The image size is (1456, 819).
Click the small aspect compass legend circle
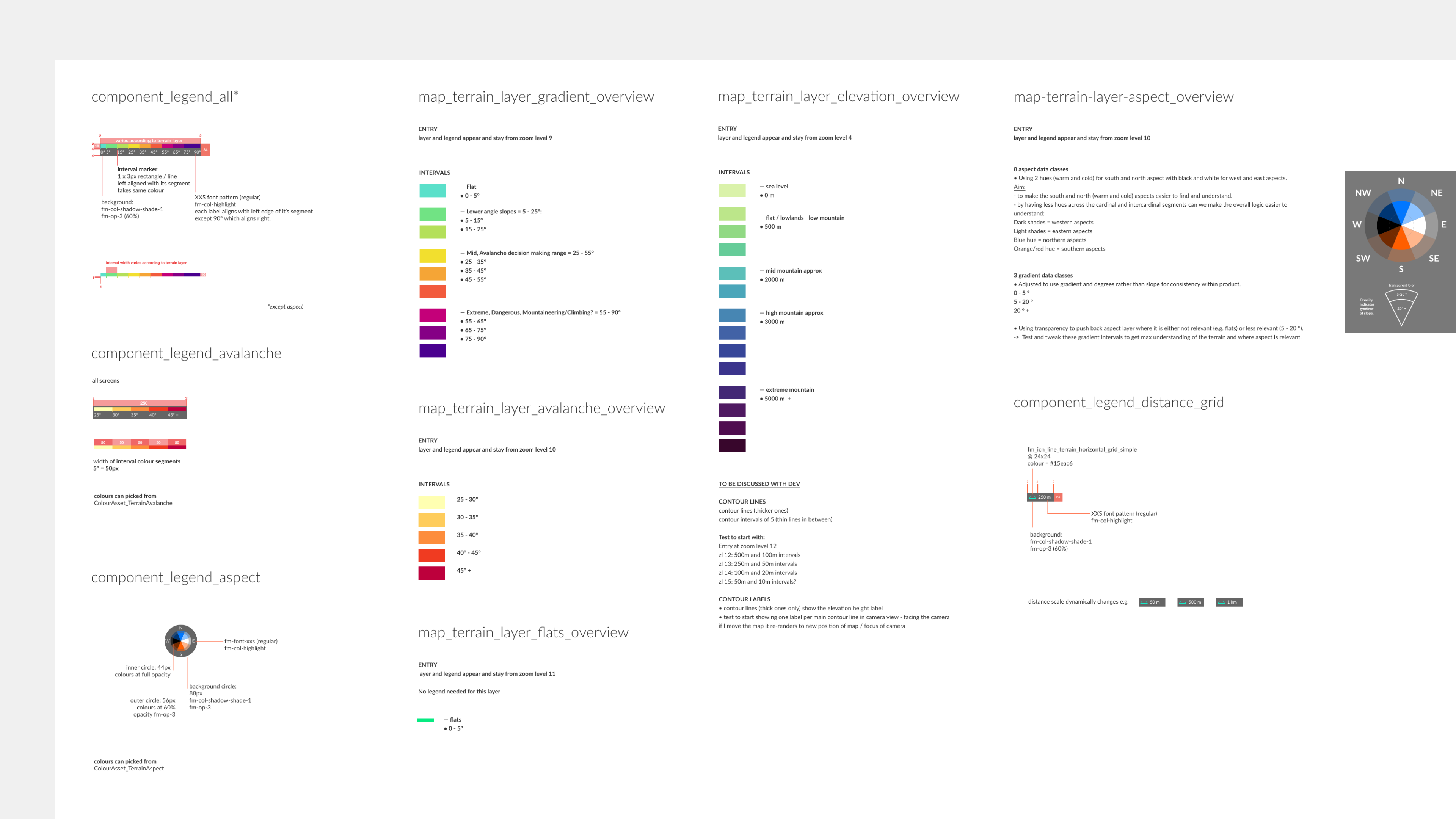[181, 641]
